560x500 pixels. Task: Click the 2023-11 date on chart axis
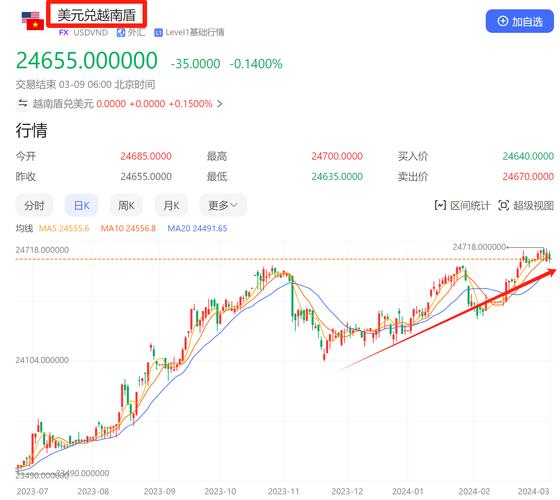pyautogui.click(x=284, y=491)
